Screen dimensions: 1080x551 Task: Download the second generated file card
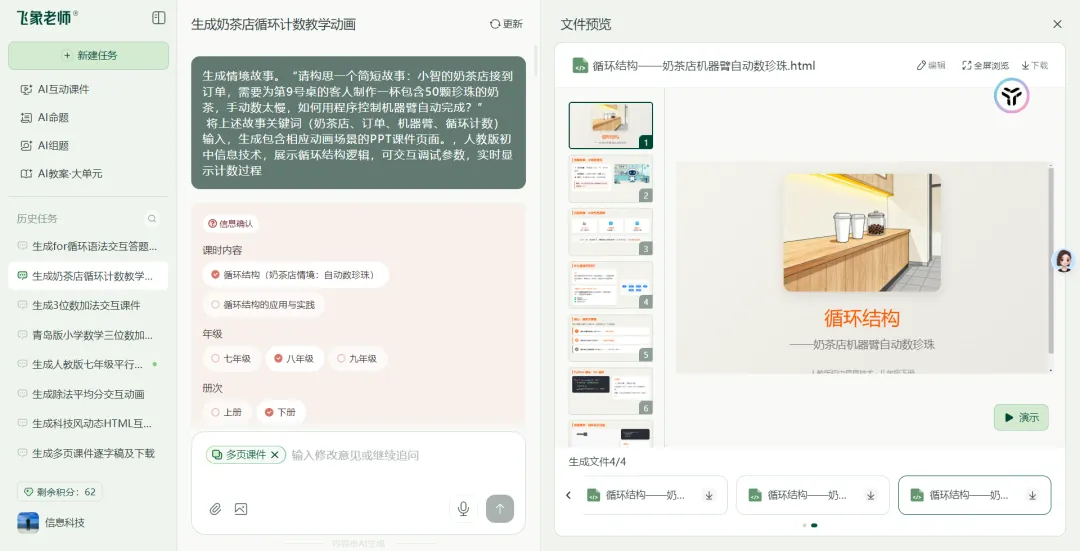coord(871,495)
